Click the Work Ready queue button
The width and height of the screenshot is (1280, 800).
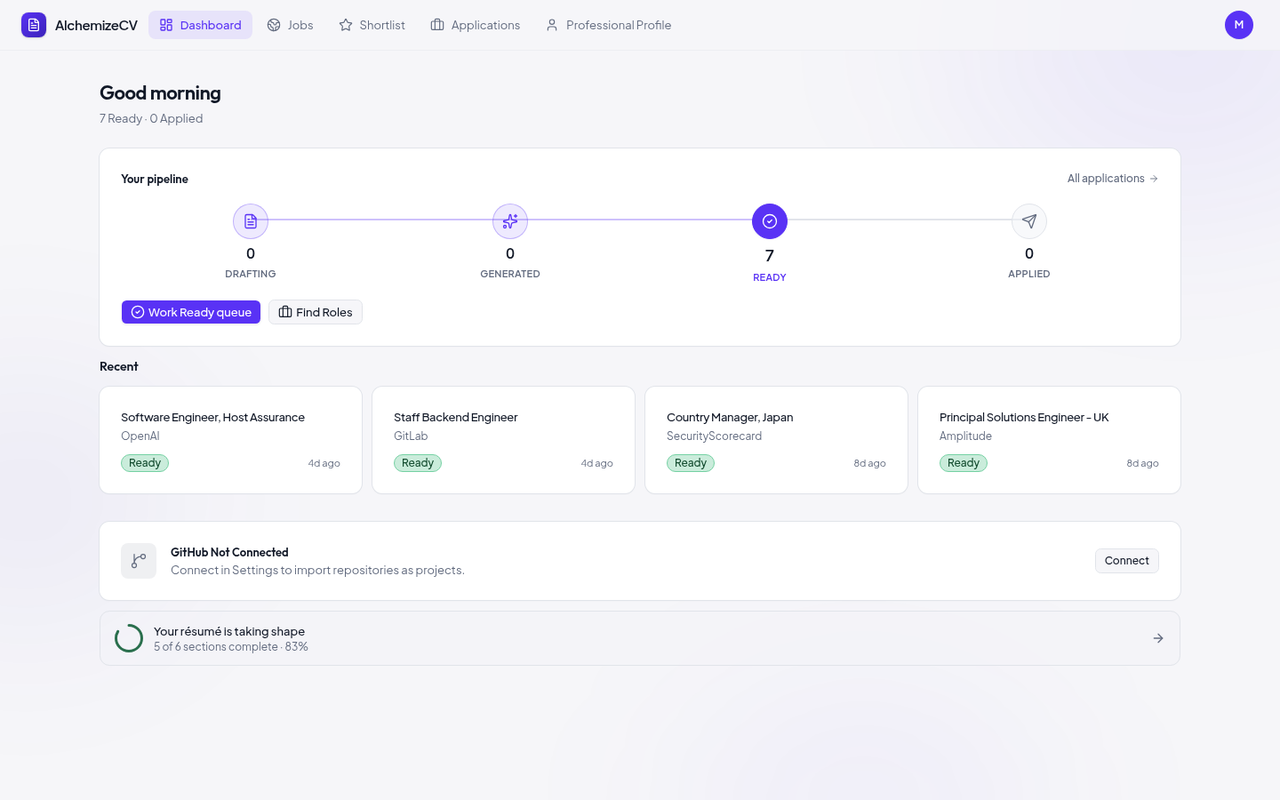pyautogui.click(x=191, y=312)
